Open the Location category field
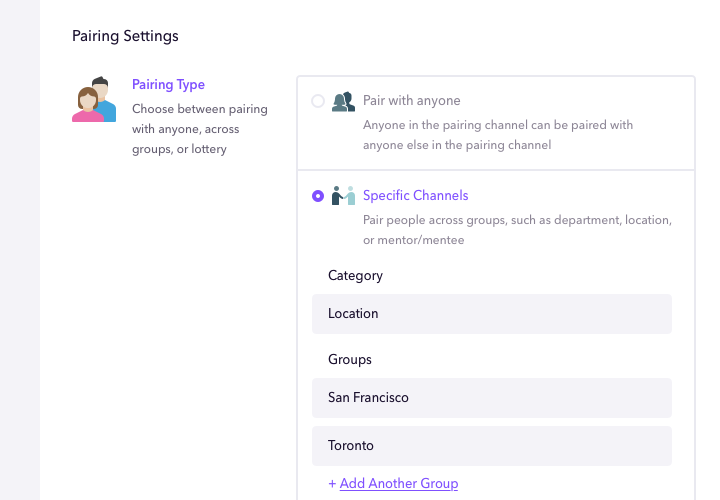The image size is (720, 500). 492,314
